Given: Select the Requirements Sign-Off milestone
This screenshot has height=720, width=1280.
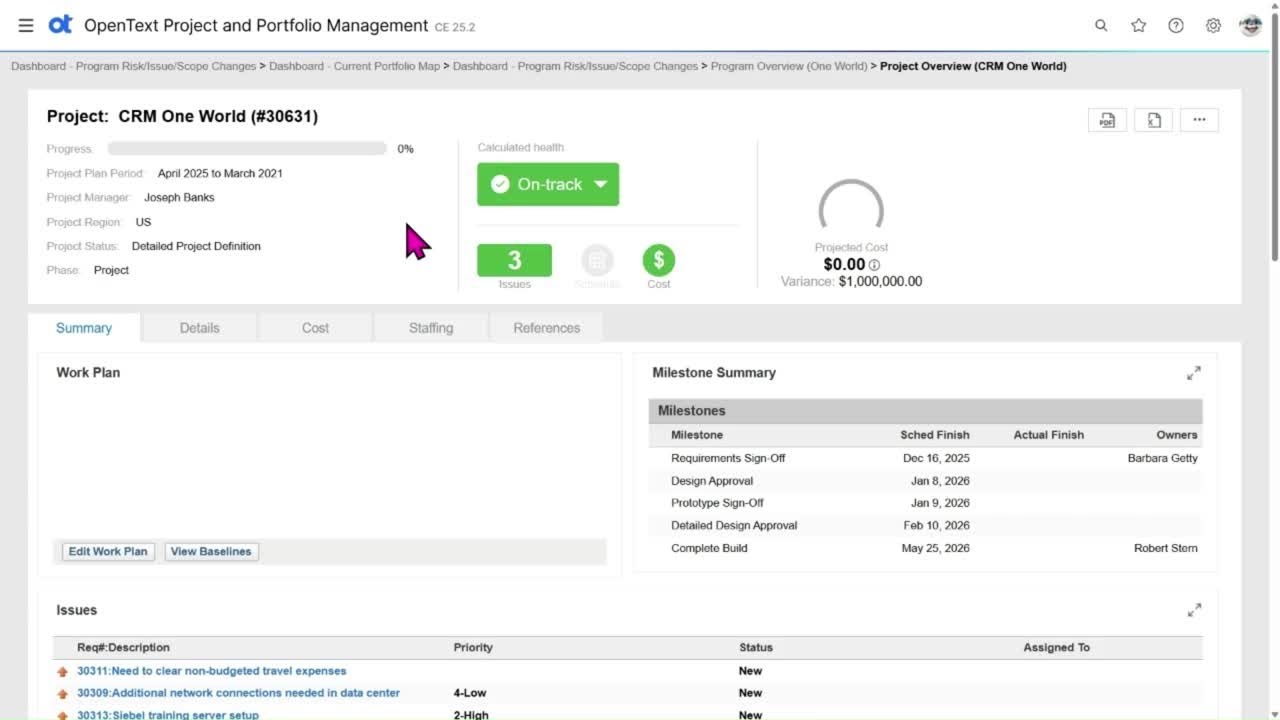Looking at the screenshot, I should (728, 458).
